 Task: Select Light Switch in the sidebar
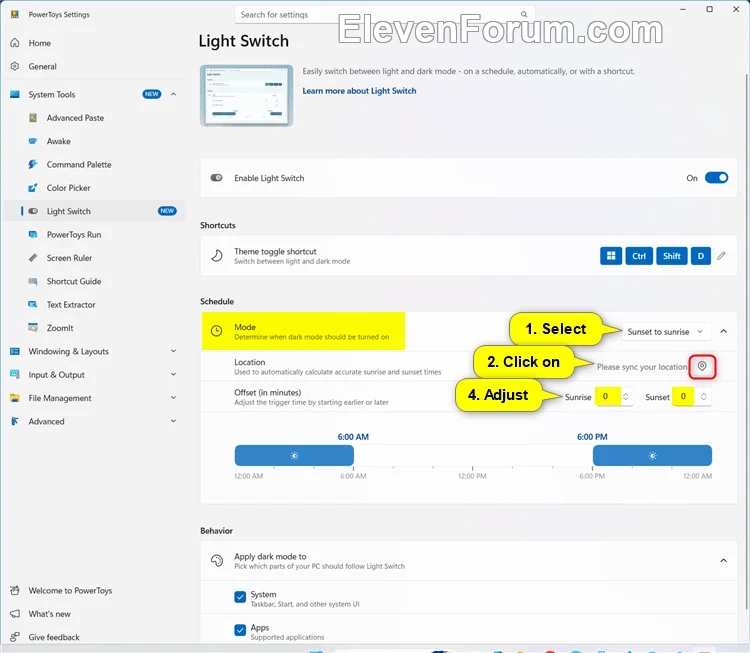click(x=94, y=211)
